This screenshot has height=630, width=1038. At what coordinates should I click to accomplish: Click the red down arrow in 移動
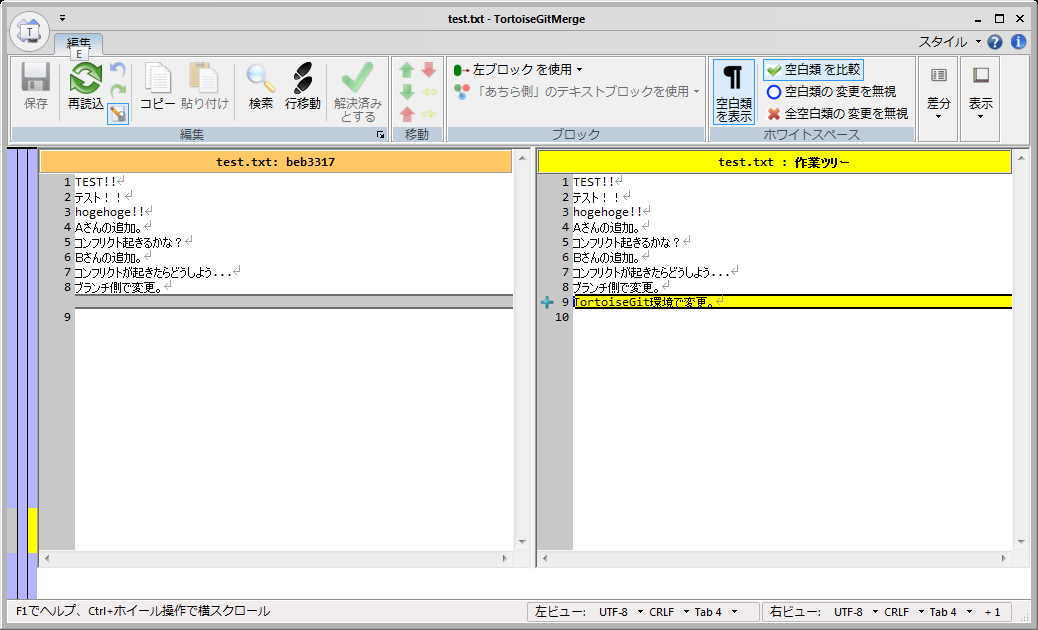point(429,70)
